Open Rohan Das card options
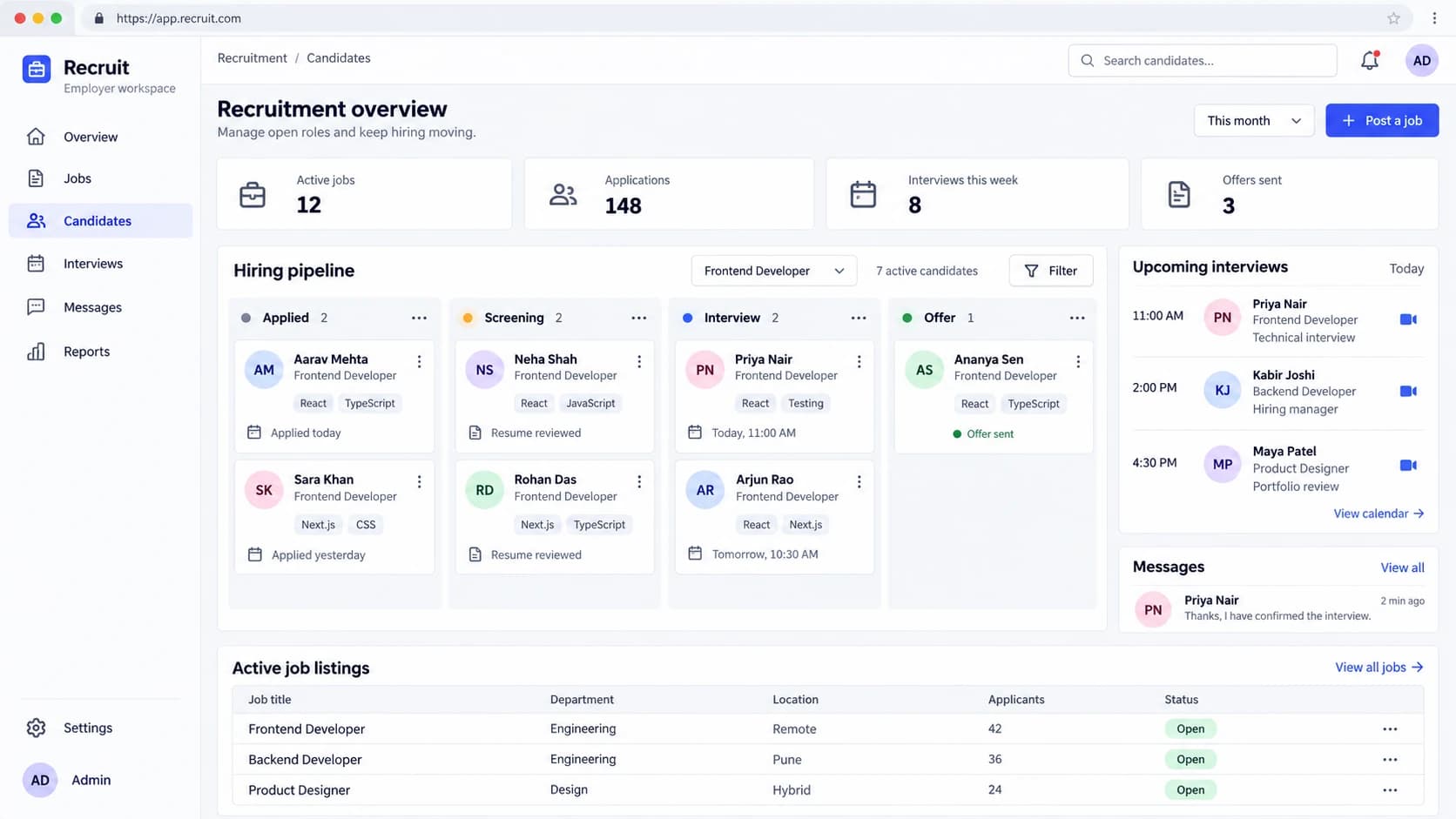 (639, 481)
